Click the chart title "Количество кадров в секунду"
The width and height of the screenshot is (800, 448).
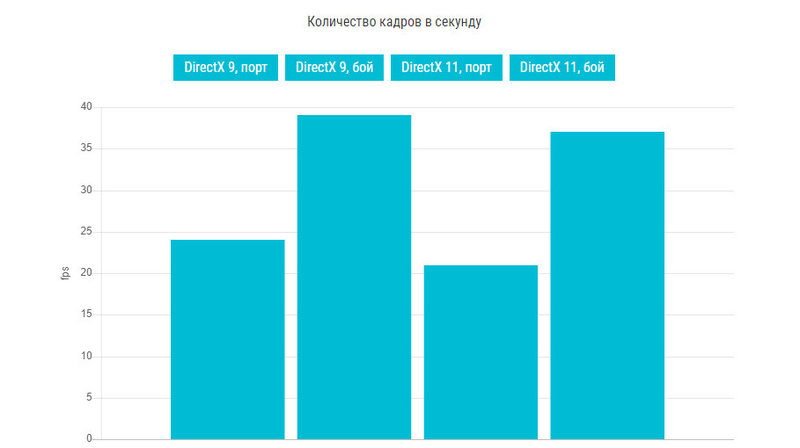[394, 22]
